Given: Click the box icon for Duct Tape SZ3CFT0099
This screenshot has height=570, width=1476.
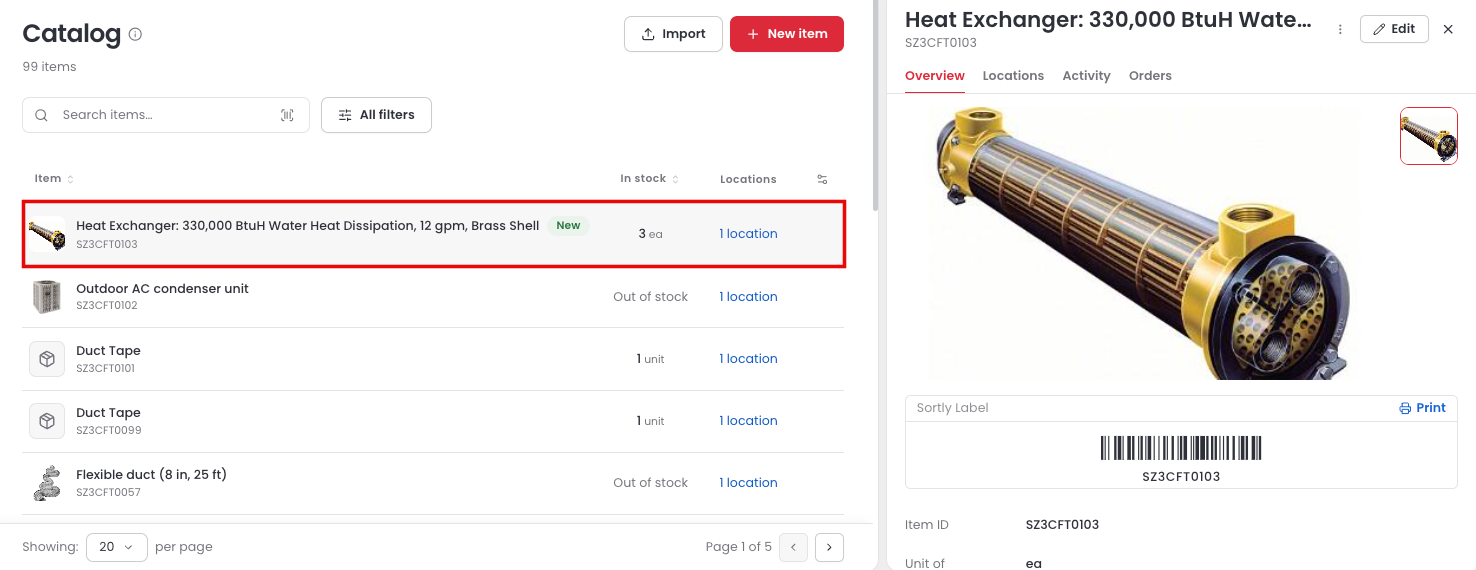Looking at the screenshot, I should tap(47, 421).
